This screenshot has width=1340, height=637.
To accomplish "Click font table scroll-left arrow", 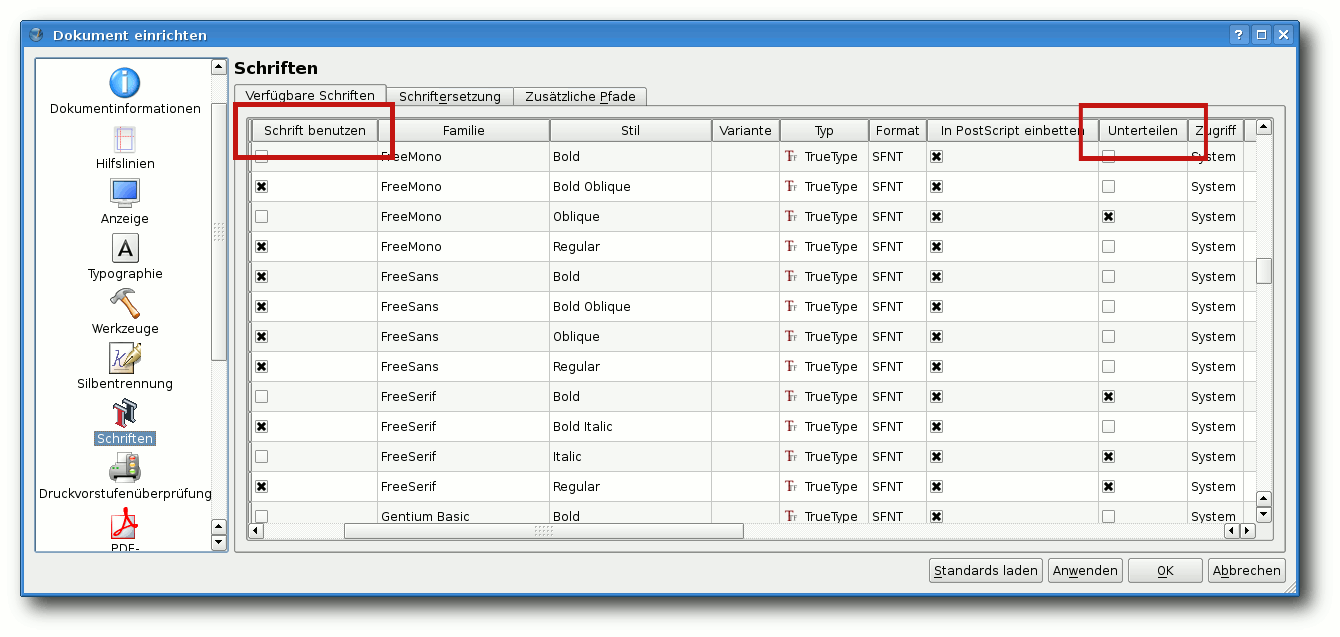I will click(x=256, y=530).
